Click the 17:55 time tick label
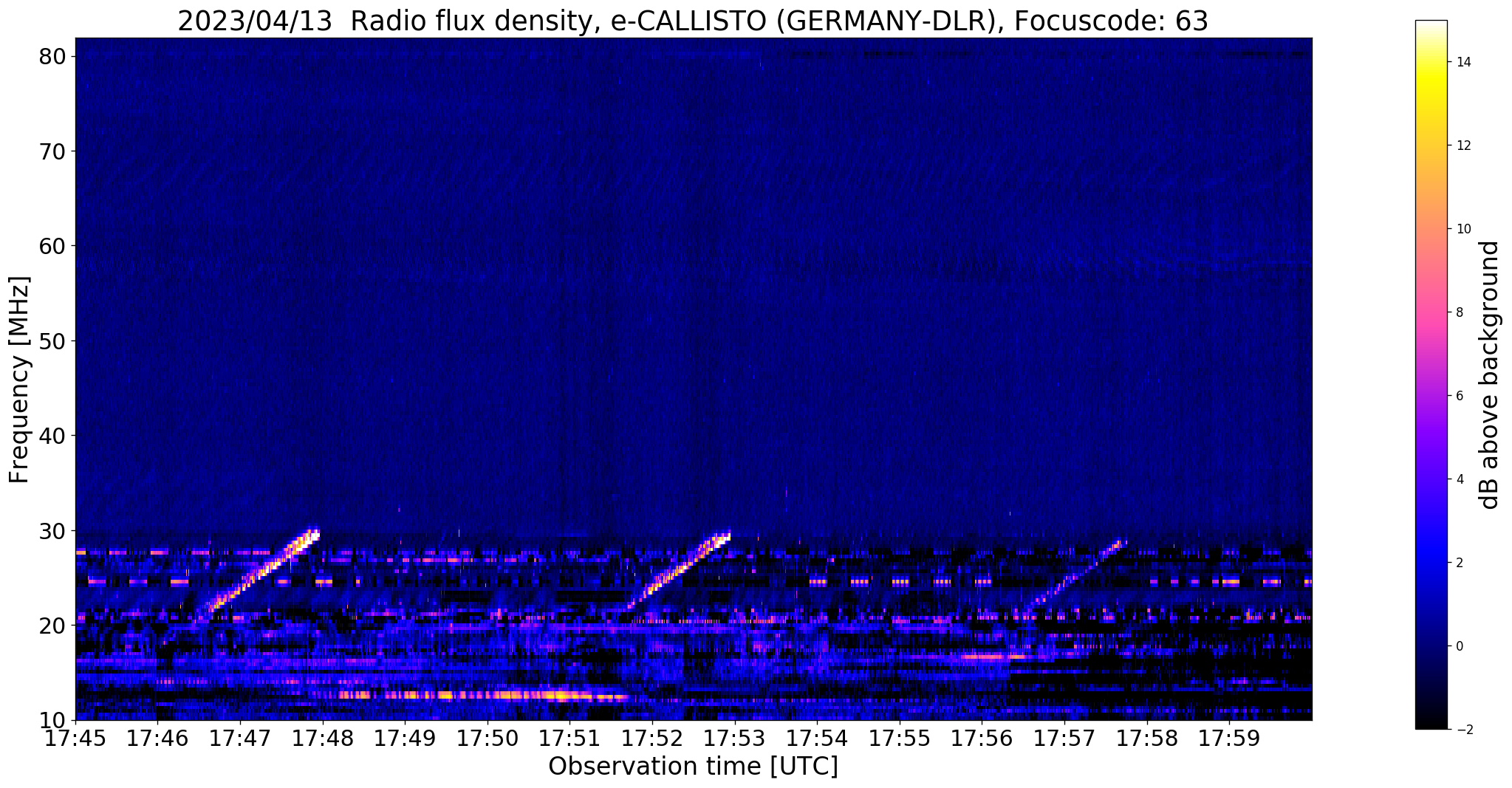Viewport: 1512px width, 788px height. [x=900, y=739]
